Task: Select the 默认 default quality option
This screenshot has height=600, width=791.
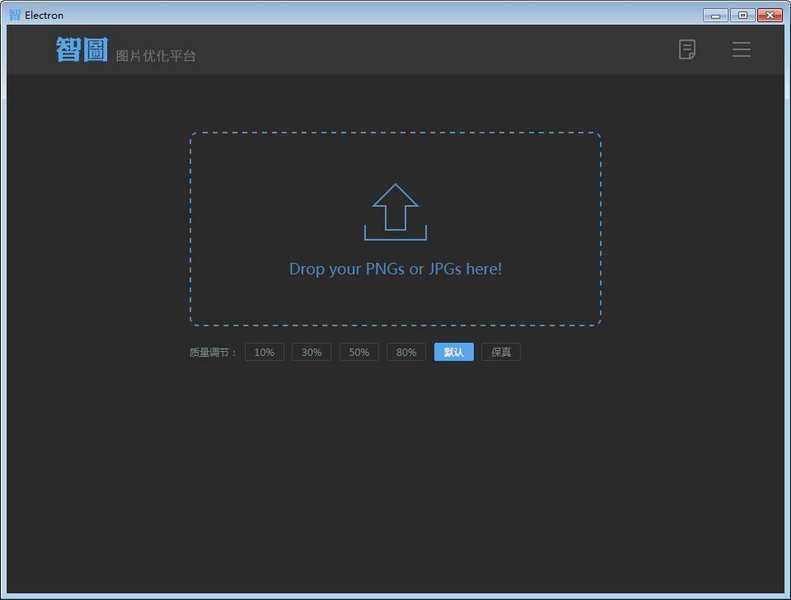Action: [x=454, y=352]
